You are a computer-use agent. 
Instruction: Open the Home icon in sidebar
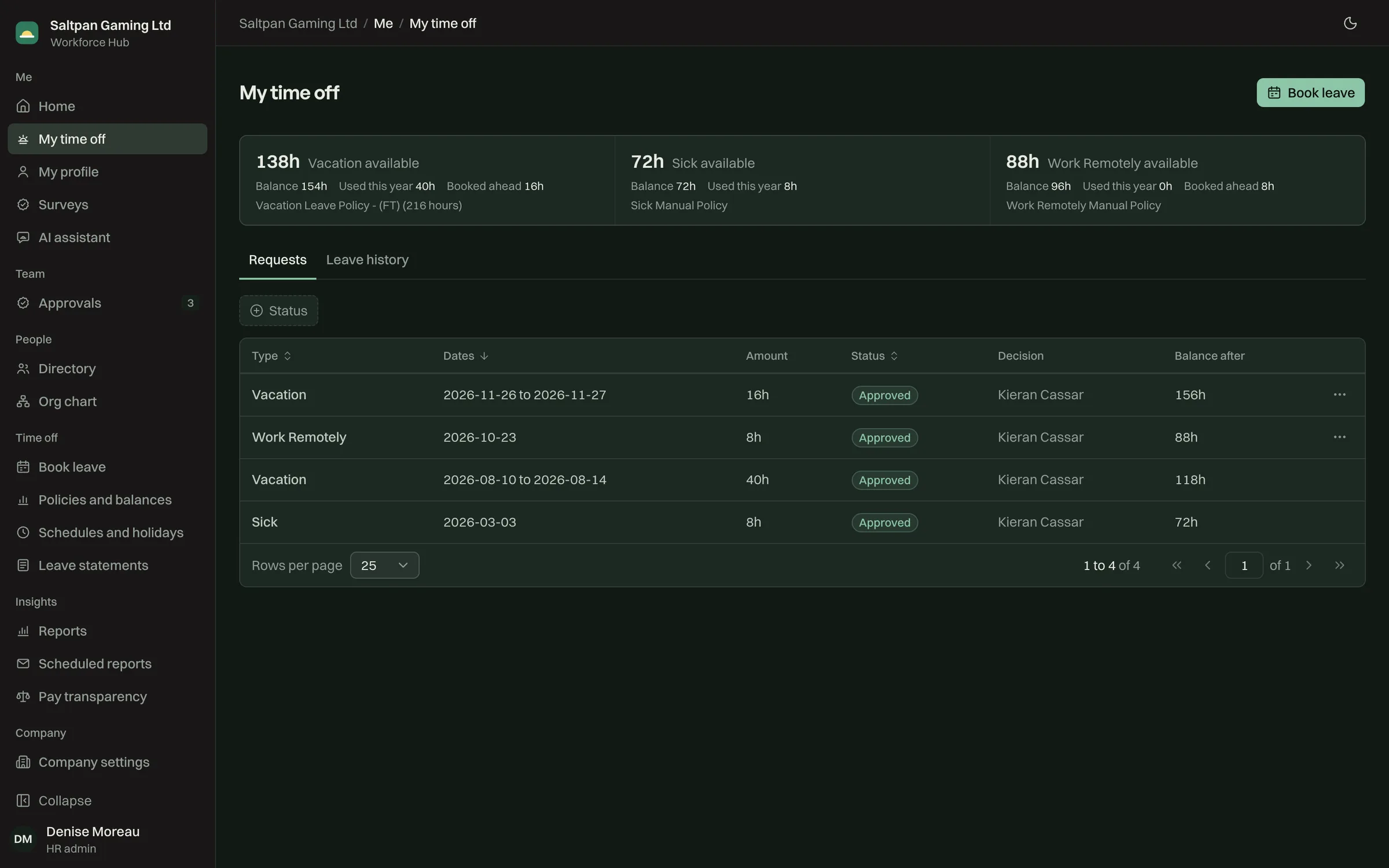pos(23,106)
